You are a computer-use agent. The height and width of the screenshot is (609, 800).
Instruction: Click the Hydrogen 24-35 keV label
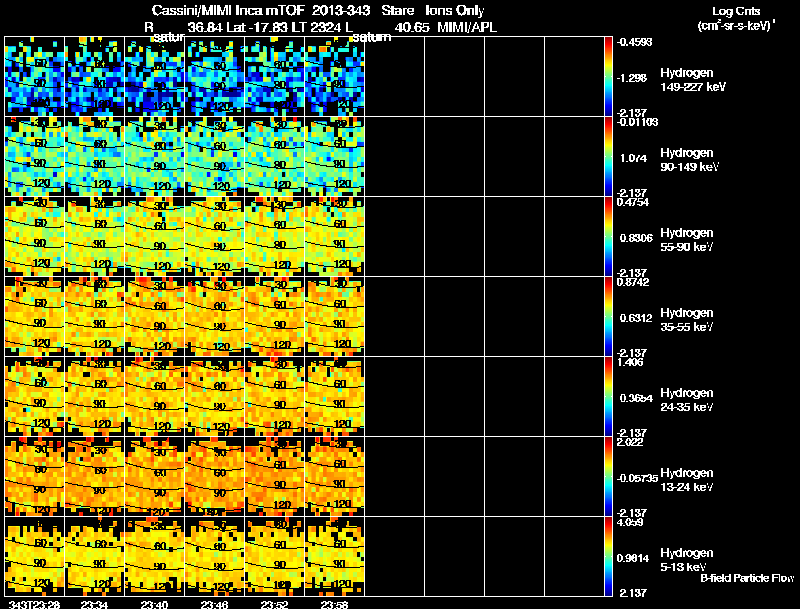(x=687, y=400)
